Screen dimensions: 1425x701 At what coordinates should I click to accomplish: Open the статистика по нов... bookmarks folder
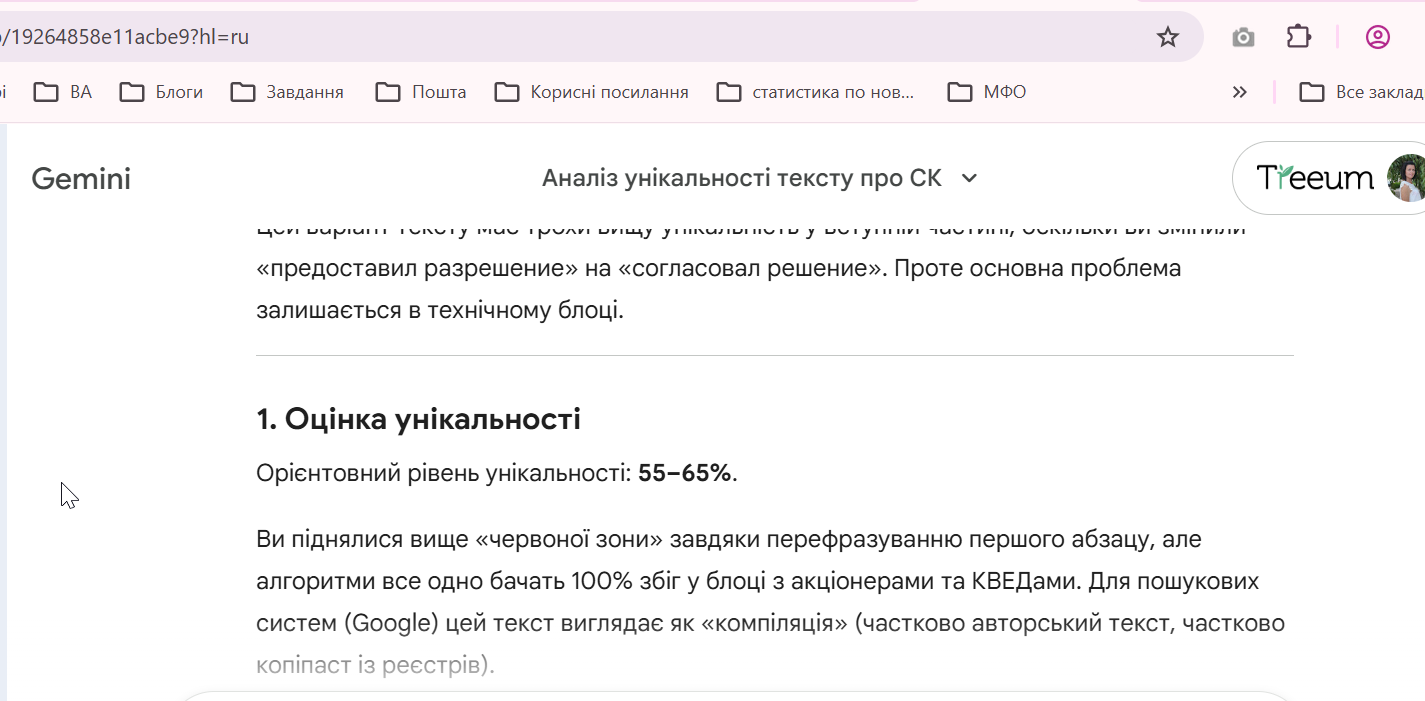tap(816, 92)
